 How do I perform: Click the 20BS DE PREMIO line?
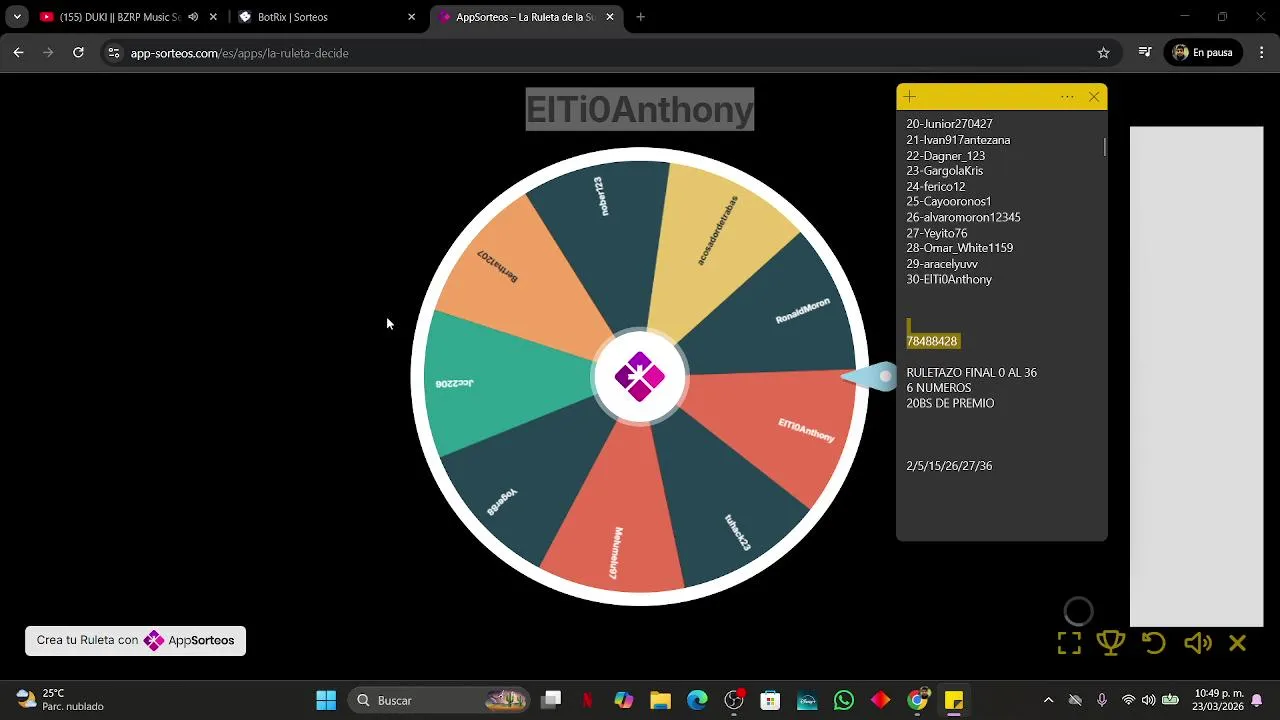950,404
